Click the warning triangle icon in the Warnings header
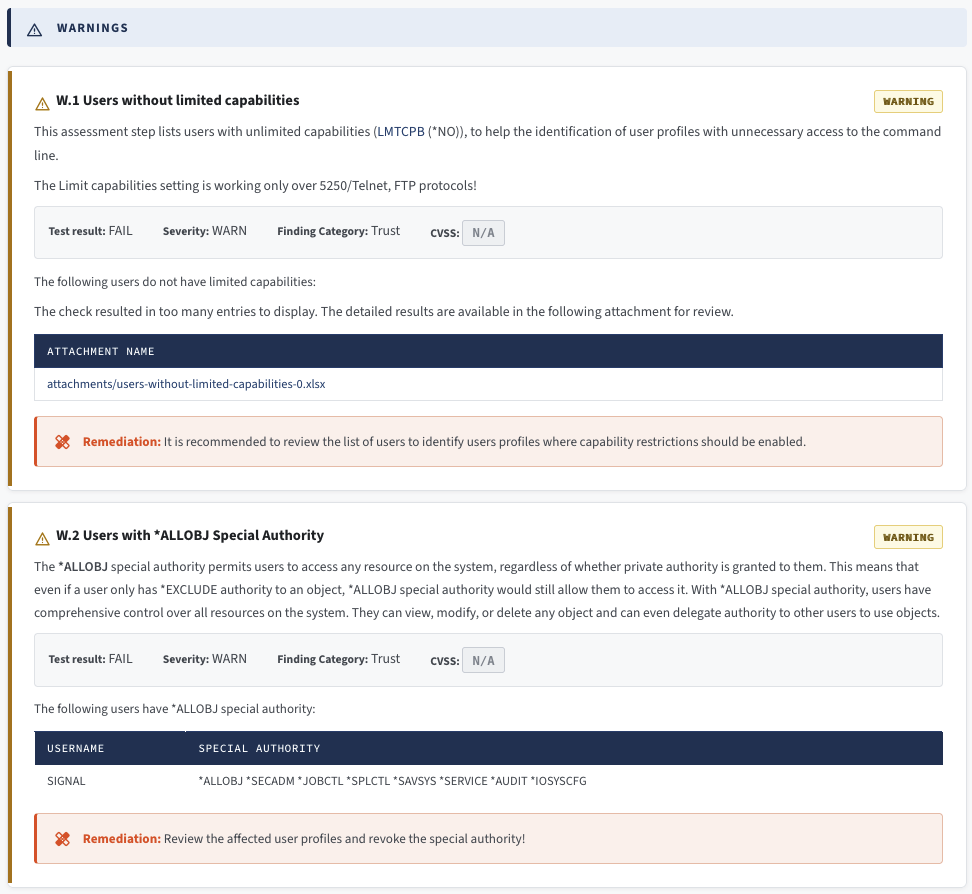 click(x=35, y=29)
